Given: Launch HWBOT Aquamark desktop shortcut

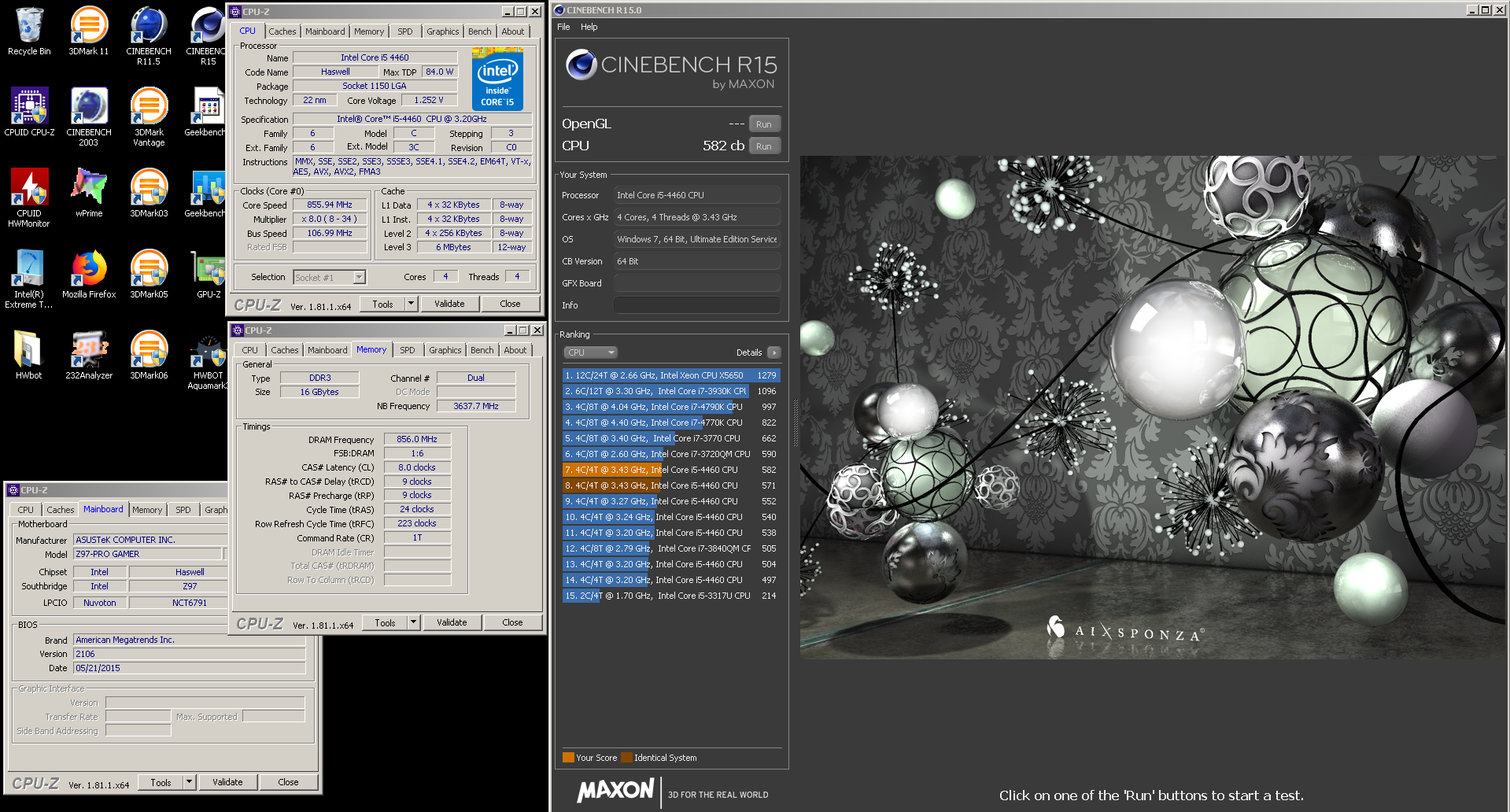Looking at the screenshot, I should tap(208, 360).
